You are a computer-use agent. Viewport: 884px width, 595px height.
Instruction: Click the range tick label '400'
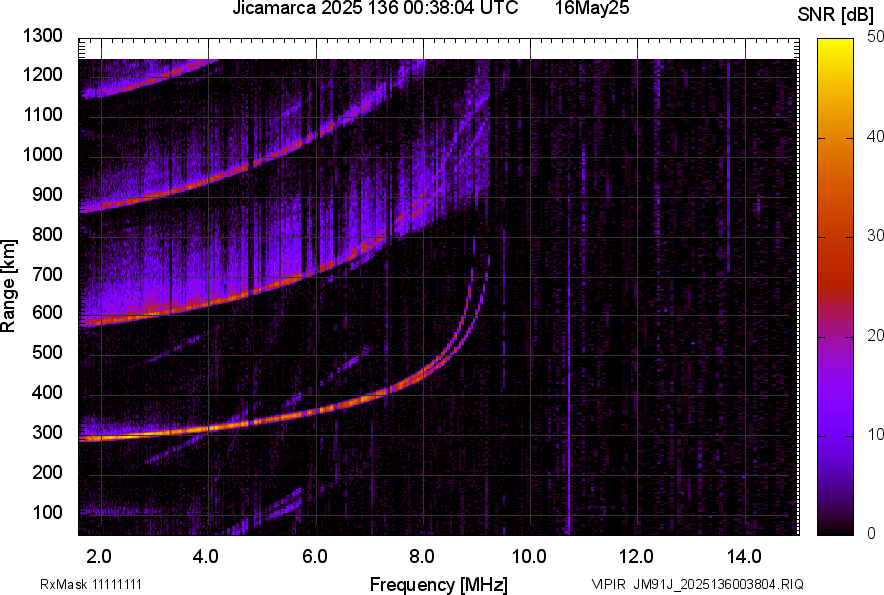tap(47, 392)
